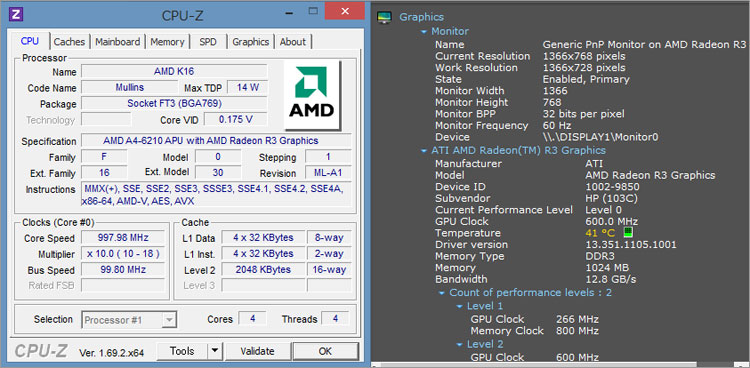Click the Multiplier value x 10.0
Viewport: 750px width, 368px height.
(123, 254)
